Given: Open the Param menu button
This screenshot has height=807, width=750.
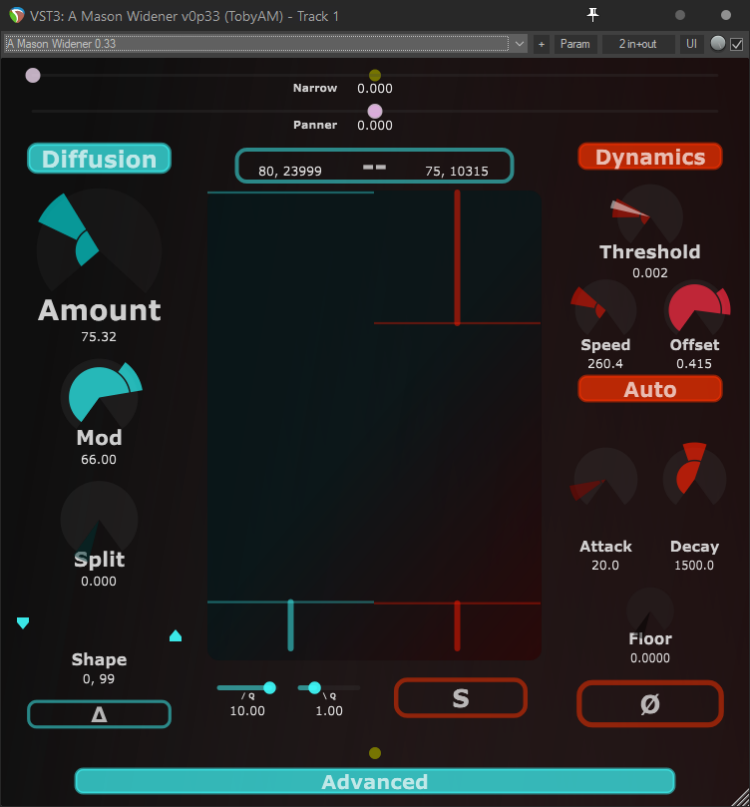Looking at the screenshot, I should pos(575,44).
